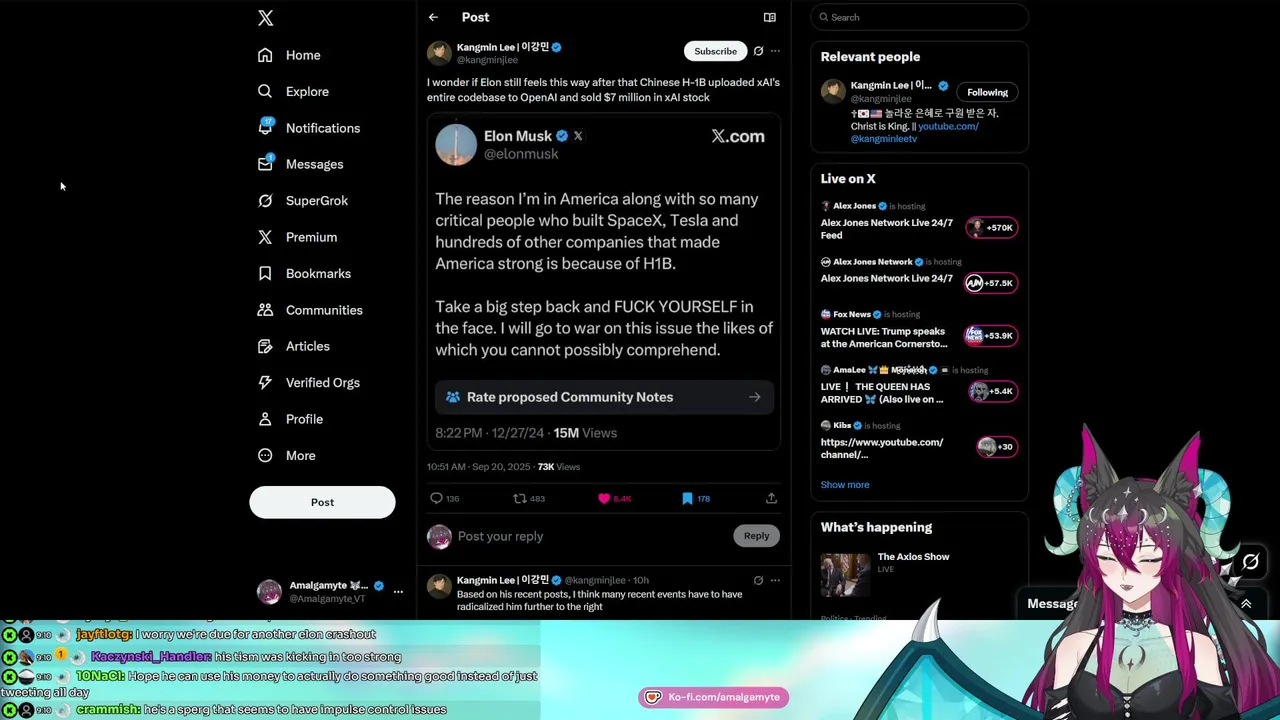Unlike the post with heart icon
Viewport: 1280px width, 720px height.
[604, 498]
